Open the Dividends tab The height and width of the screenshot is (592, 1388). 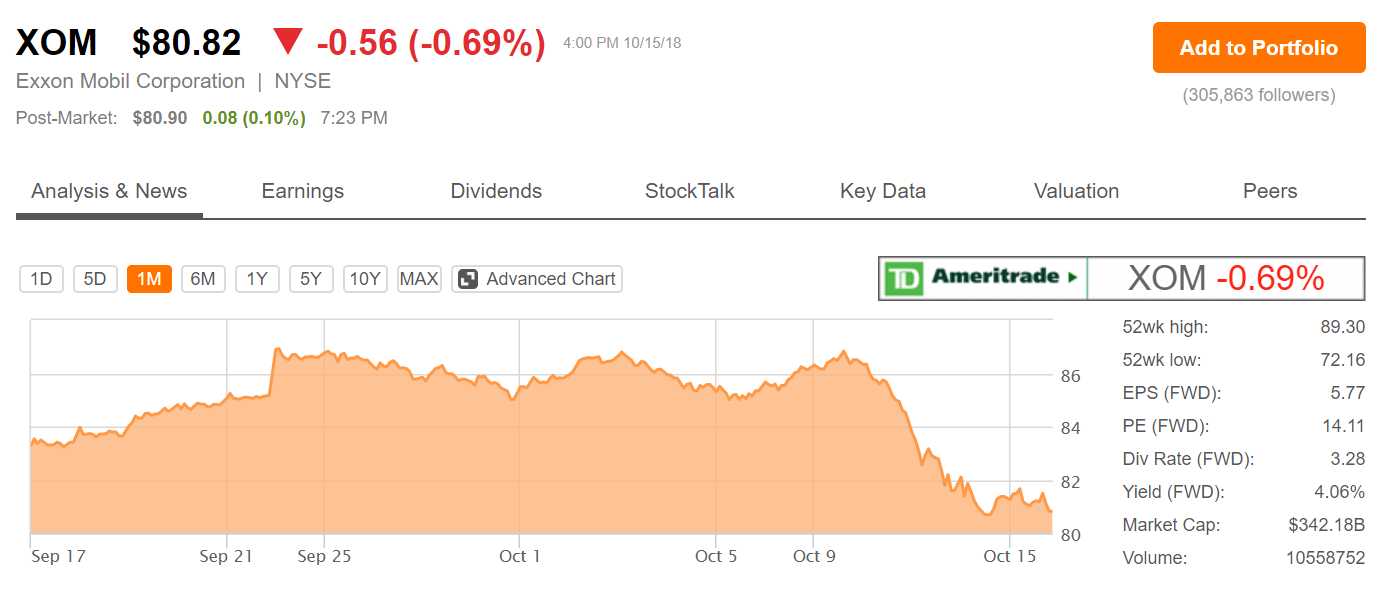(496, 191)
